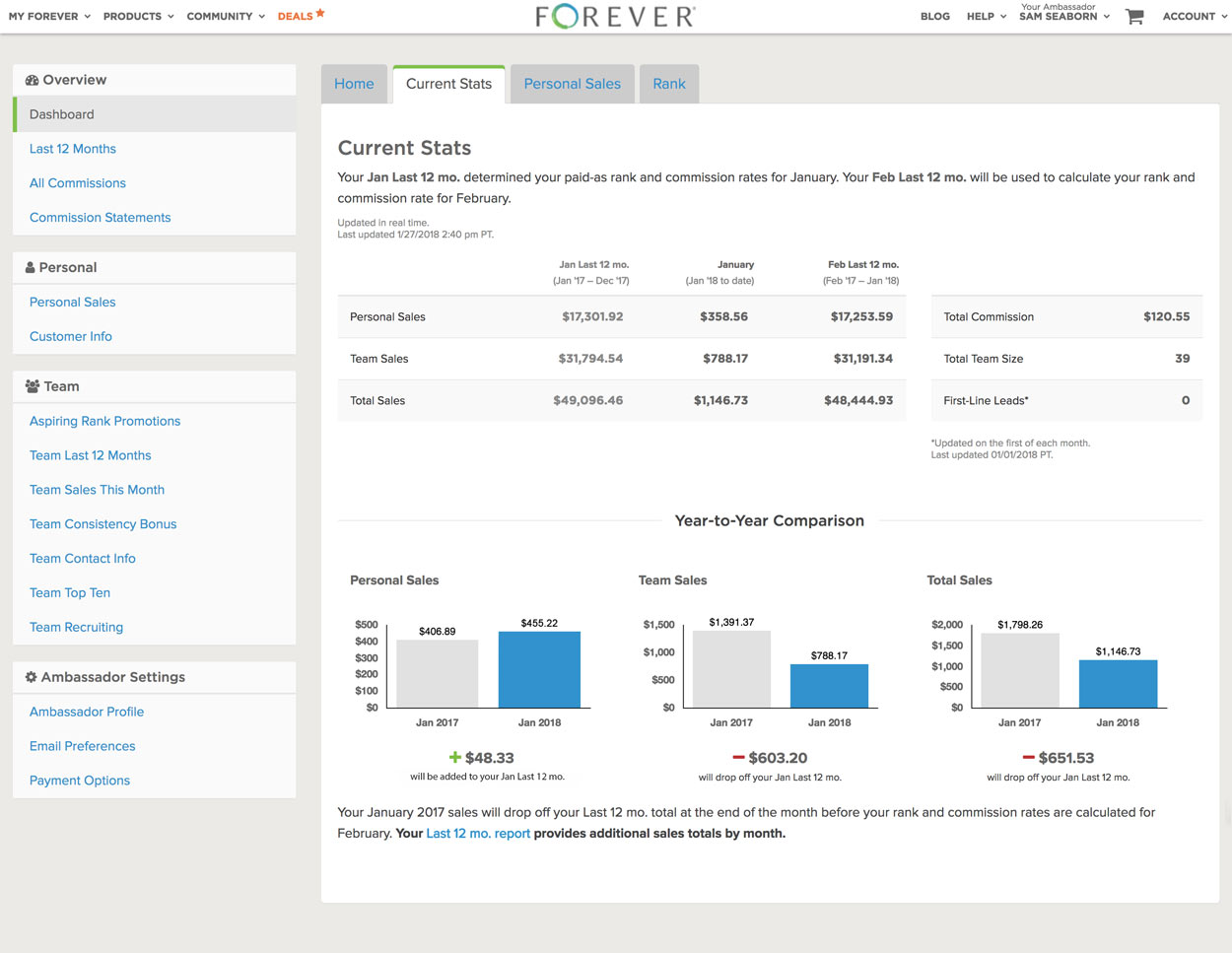Viewport: 1232px width, 953px height.
Task: Click the $31,794.54 Team Sales cell
Action: [x=590, y=359]
